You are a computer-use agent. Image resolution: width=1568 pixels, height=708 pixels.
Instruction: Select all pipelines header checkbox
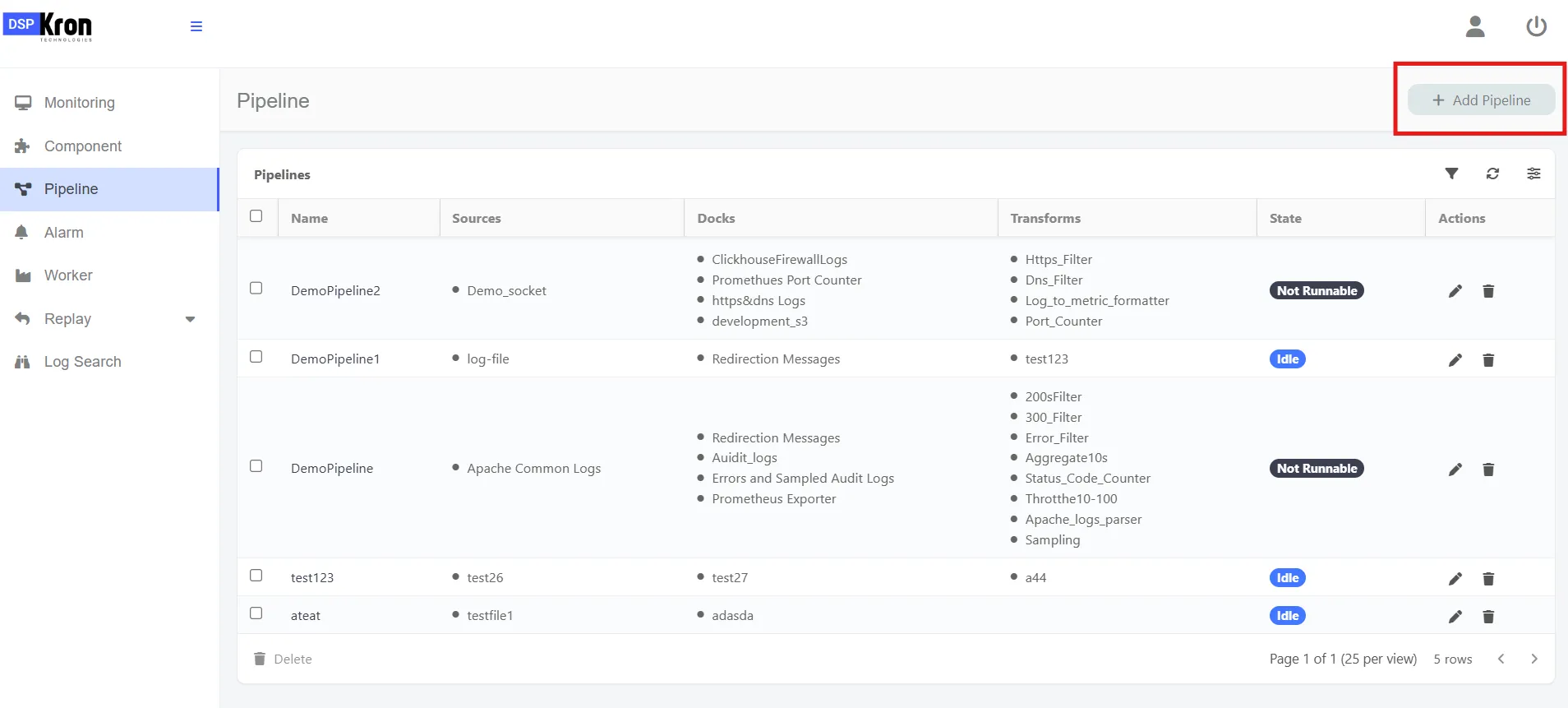coord(256,216)
